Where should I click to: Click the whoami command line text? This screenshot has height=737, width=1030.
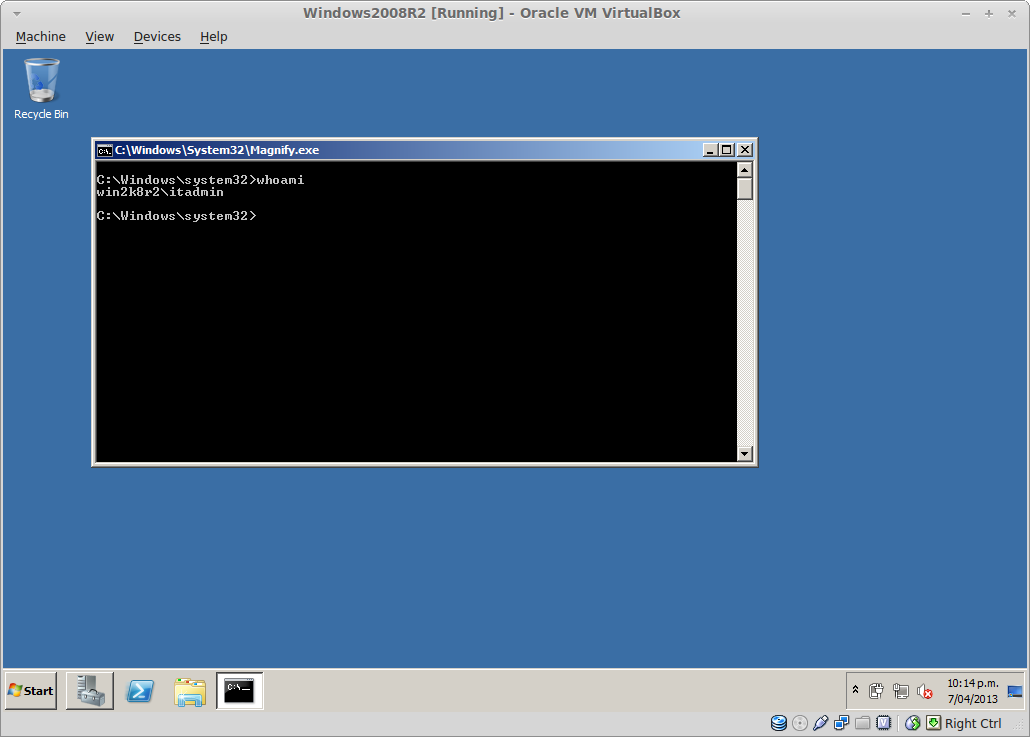pos(280,179)
